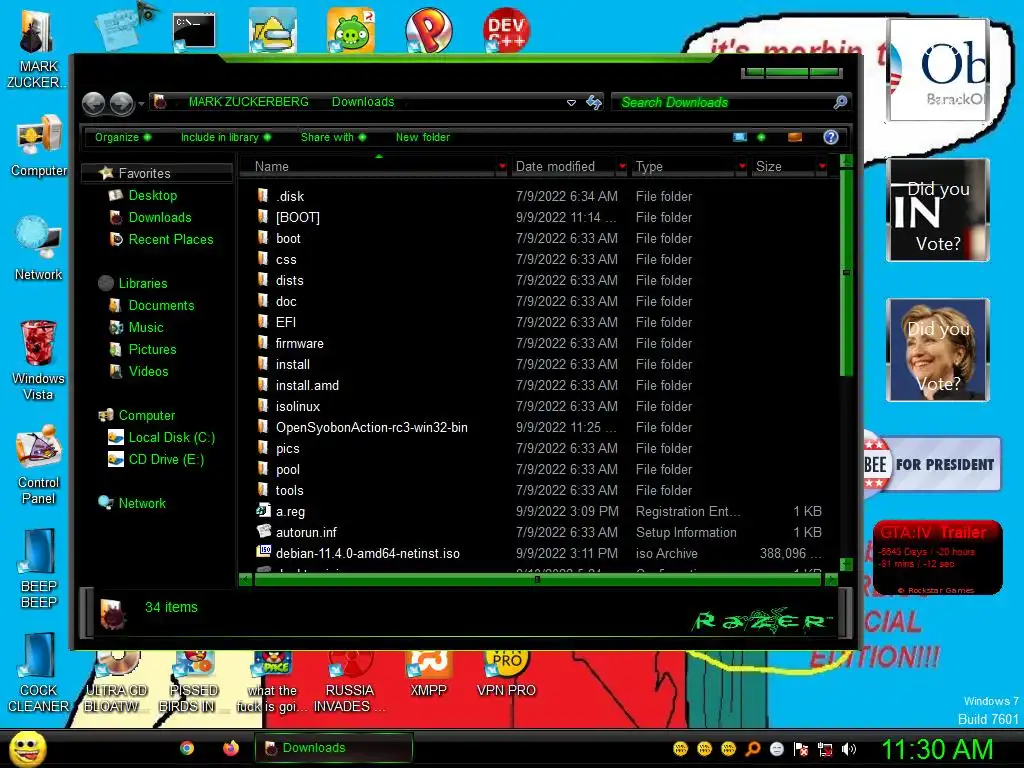1024x768 pixels.
Task: Open the Include in library menu
Action: (x=225, y=137)
